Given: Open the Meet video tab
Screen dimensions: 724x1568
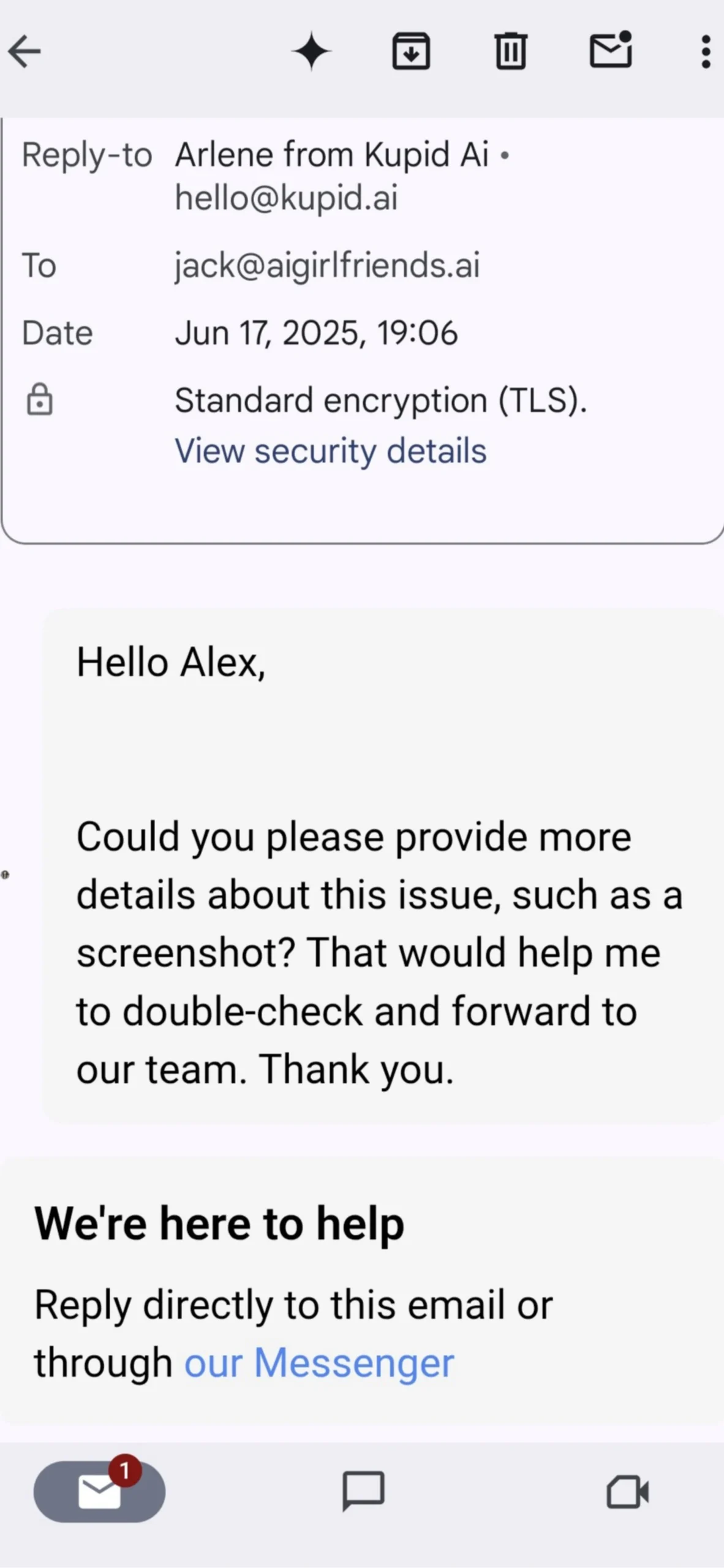Looking at the screenshot, I should tap(627, 1491).
